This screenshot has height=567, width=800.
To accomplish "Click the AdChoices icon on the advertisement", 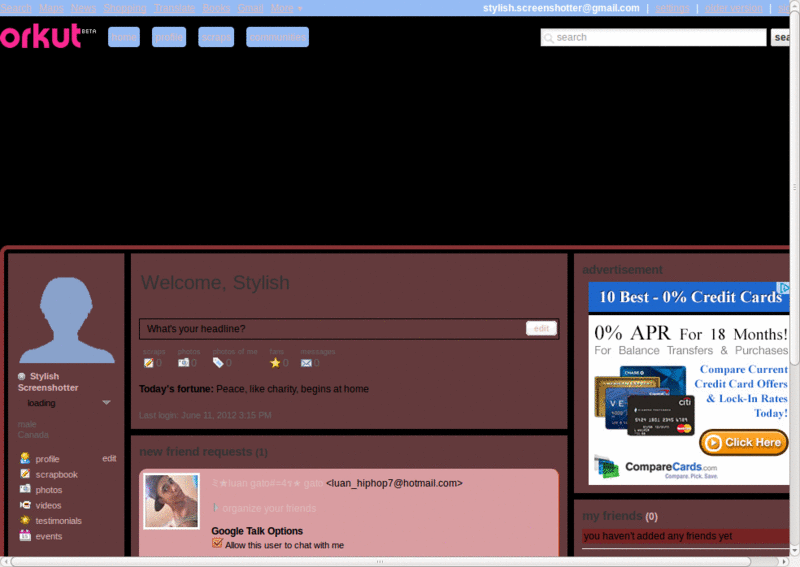I will 783,287.
